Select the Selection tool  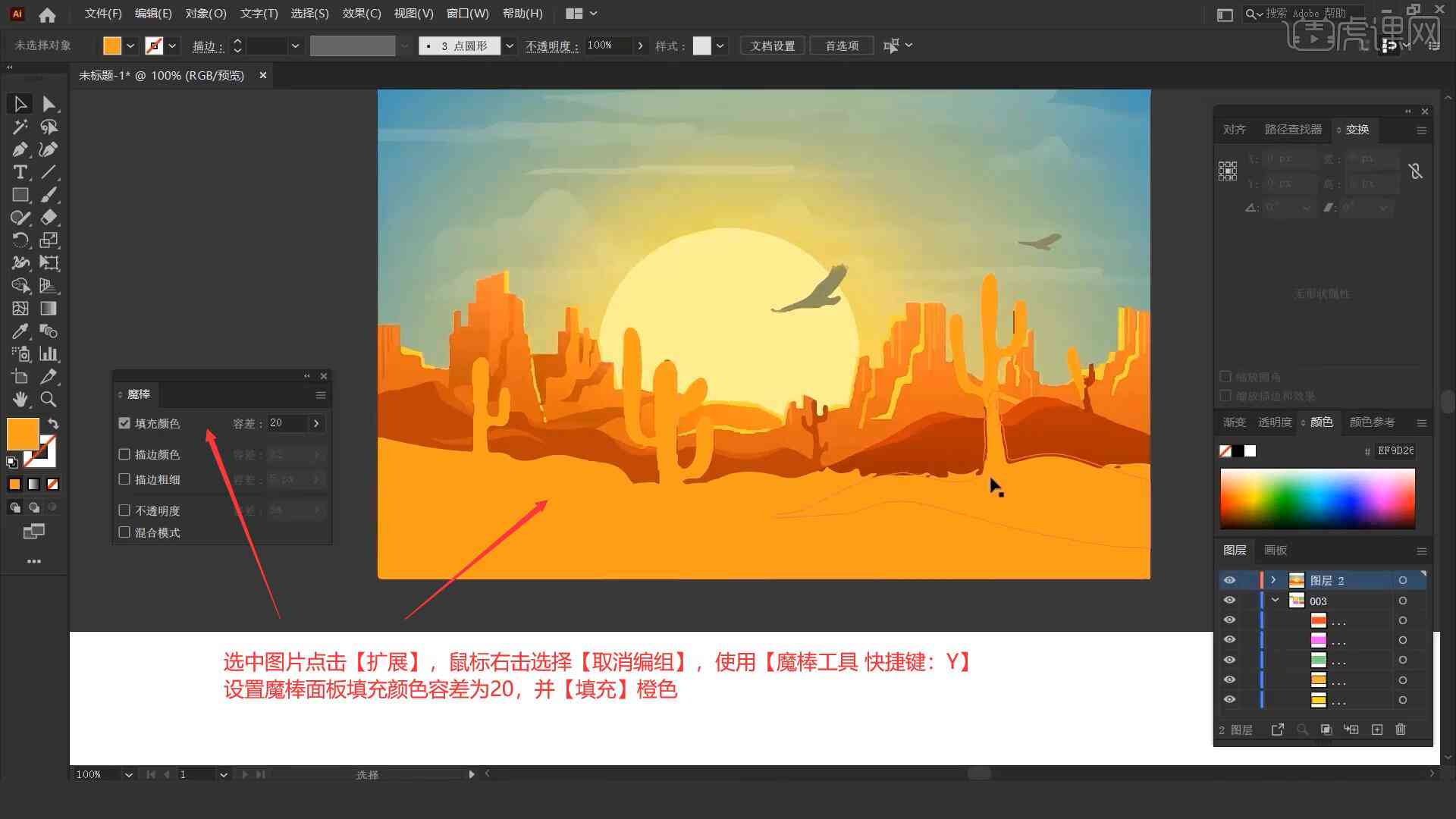point(18,103)
